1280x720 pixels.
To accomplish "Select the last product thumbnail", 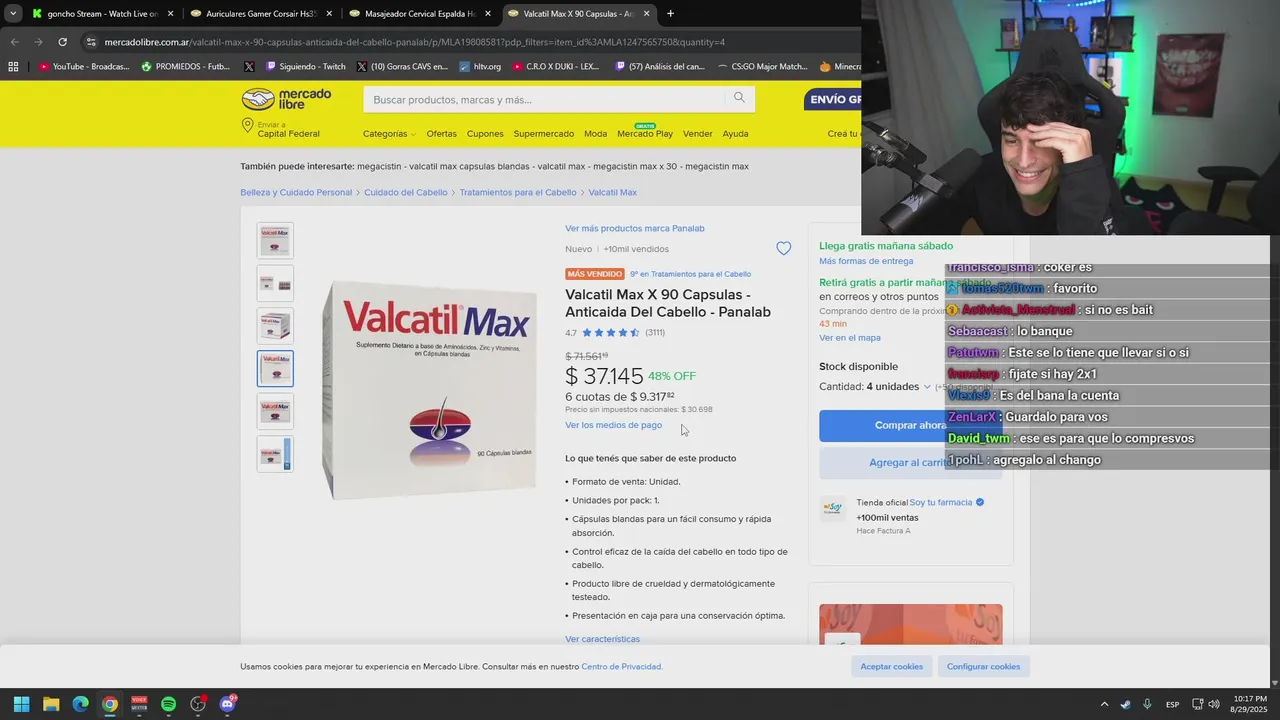I will click(275, 454).
